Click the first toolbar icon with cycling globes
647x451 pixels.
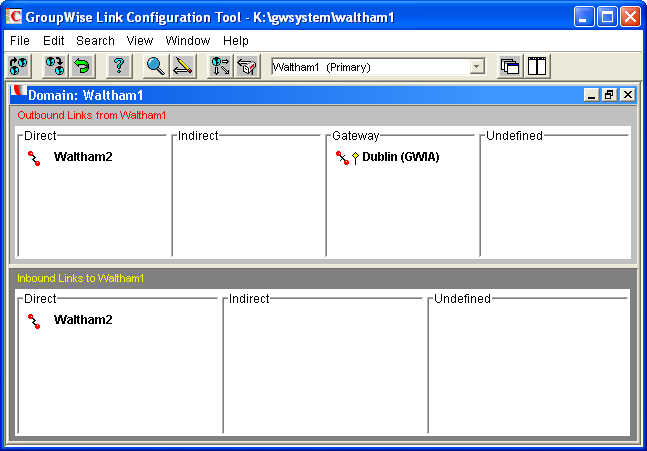[x=19, y=66]
